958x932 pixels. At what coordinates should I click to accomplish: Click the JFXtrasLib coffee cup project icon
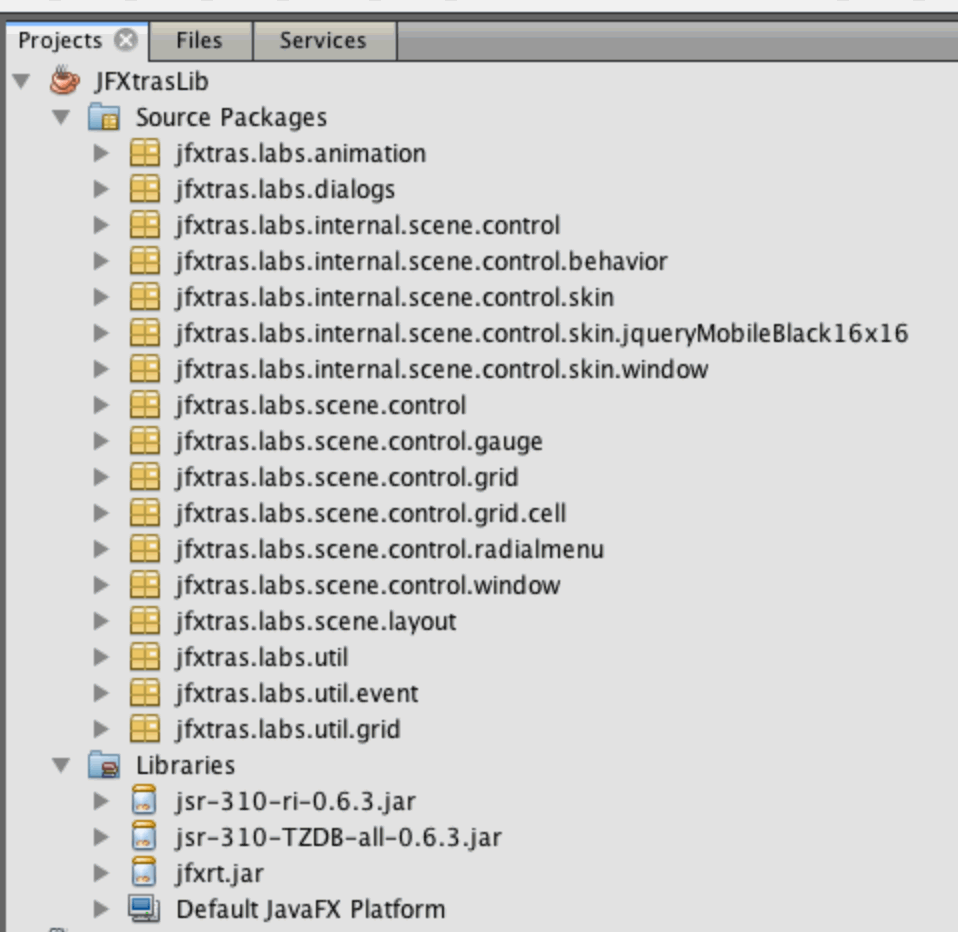click(x=63, y=81)
